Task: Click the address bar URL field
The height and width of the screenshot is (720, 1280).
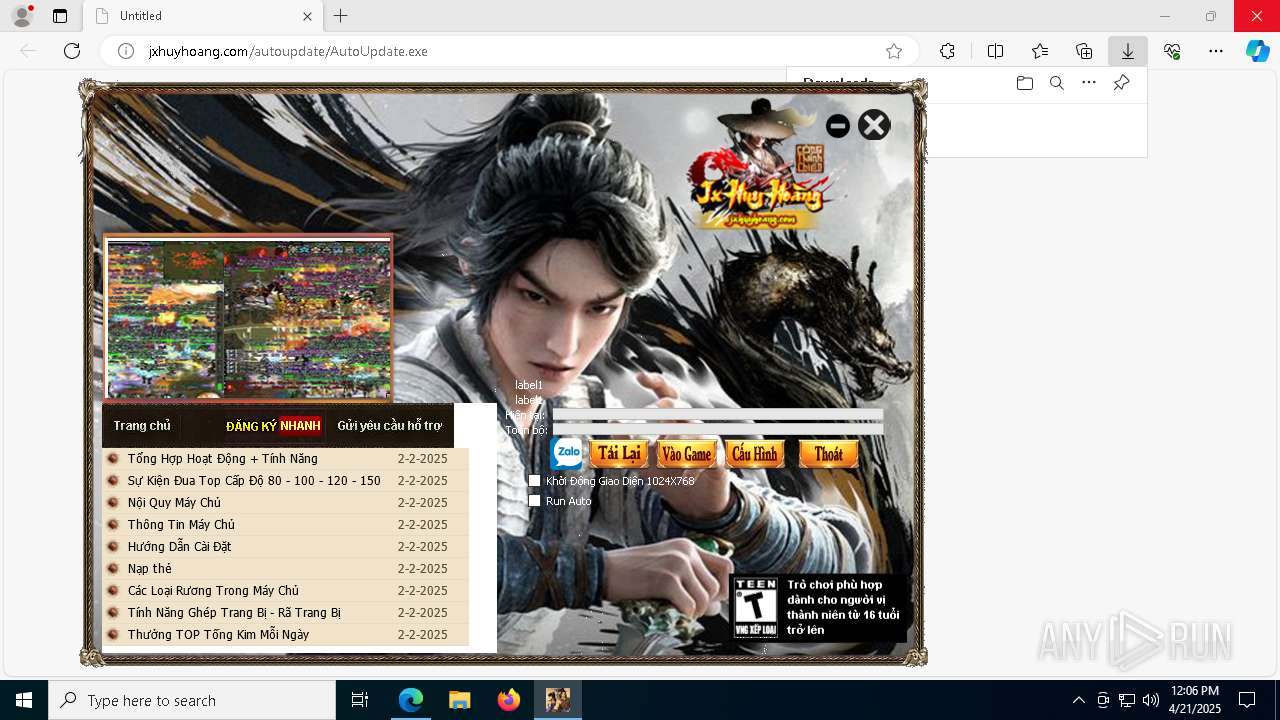Action: (x=510, y=51)
